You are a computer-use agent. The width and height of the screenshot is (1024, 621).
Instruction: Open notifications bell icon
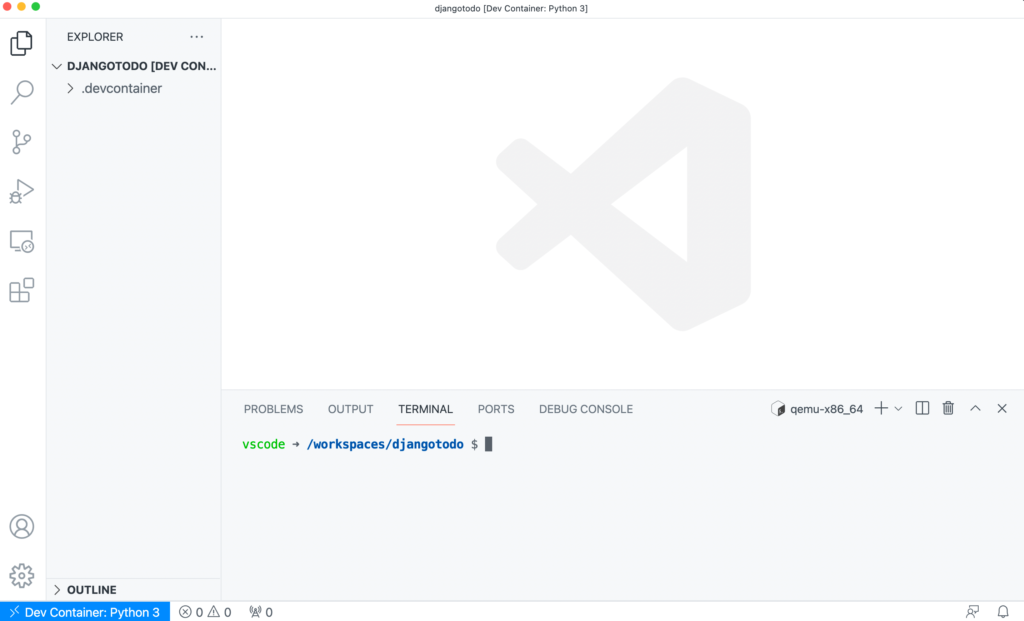(x=1003, y=612)
